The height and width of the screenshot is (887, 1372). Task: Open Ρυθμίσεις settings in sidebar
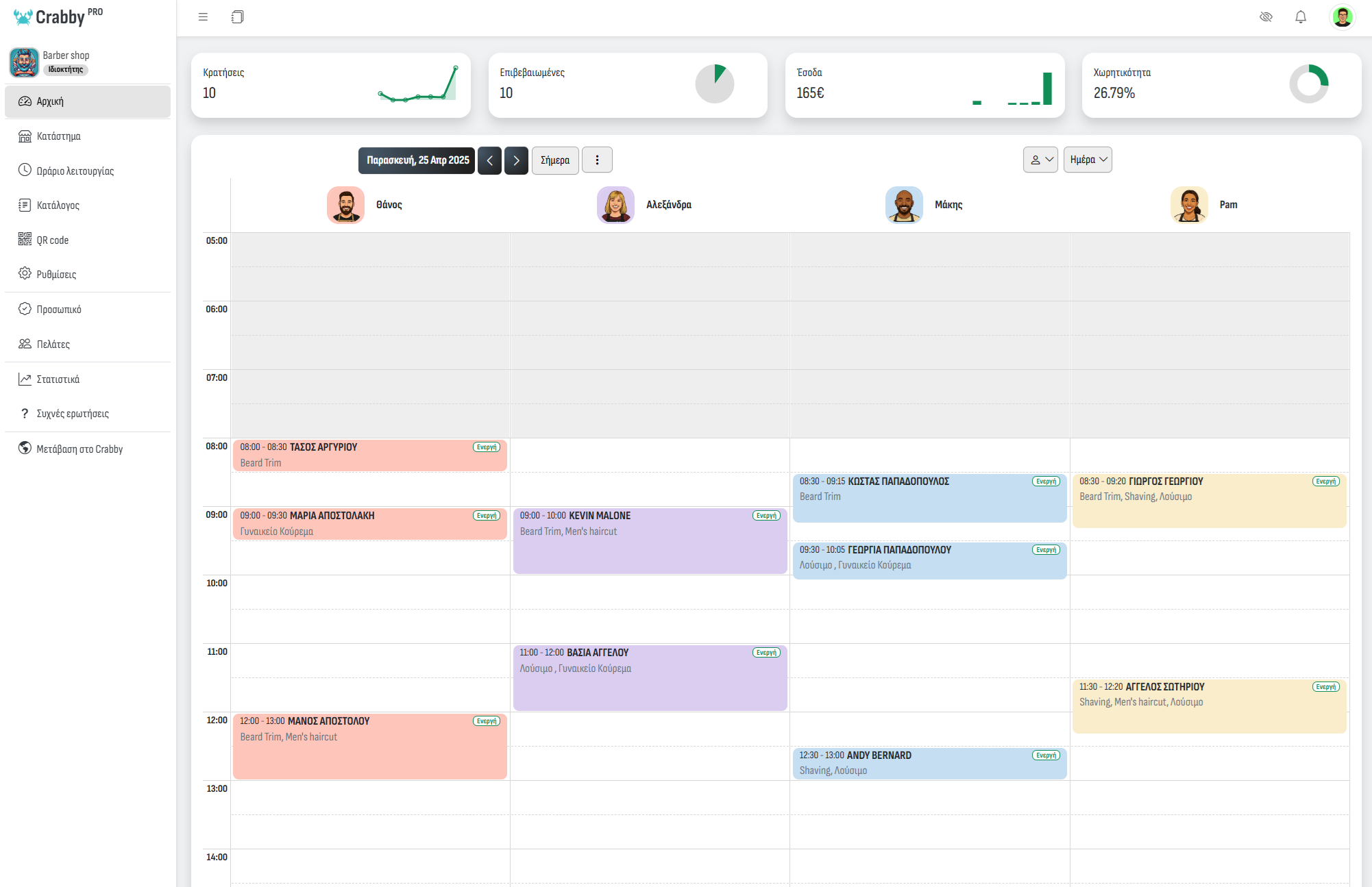pos(56,274)
